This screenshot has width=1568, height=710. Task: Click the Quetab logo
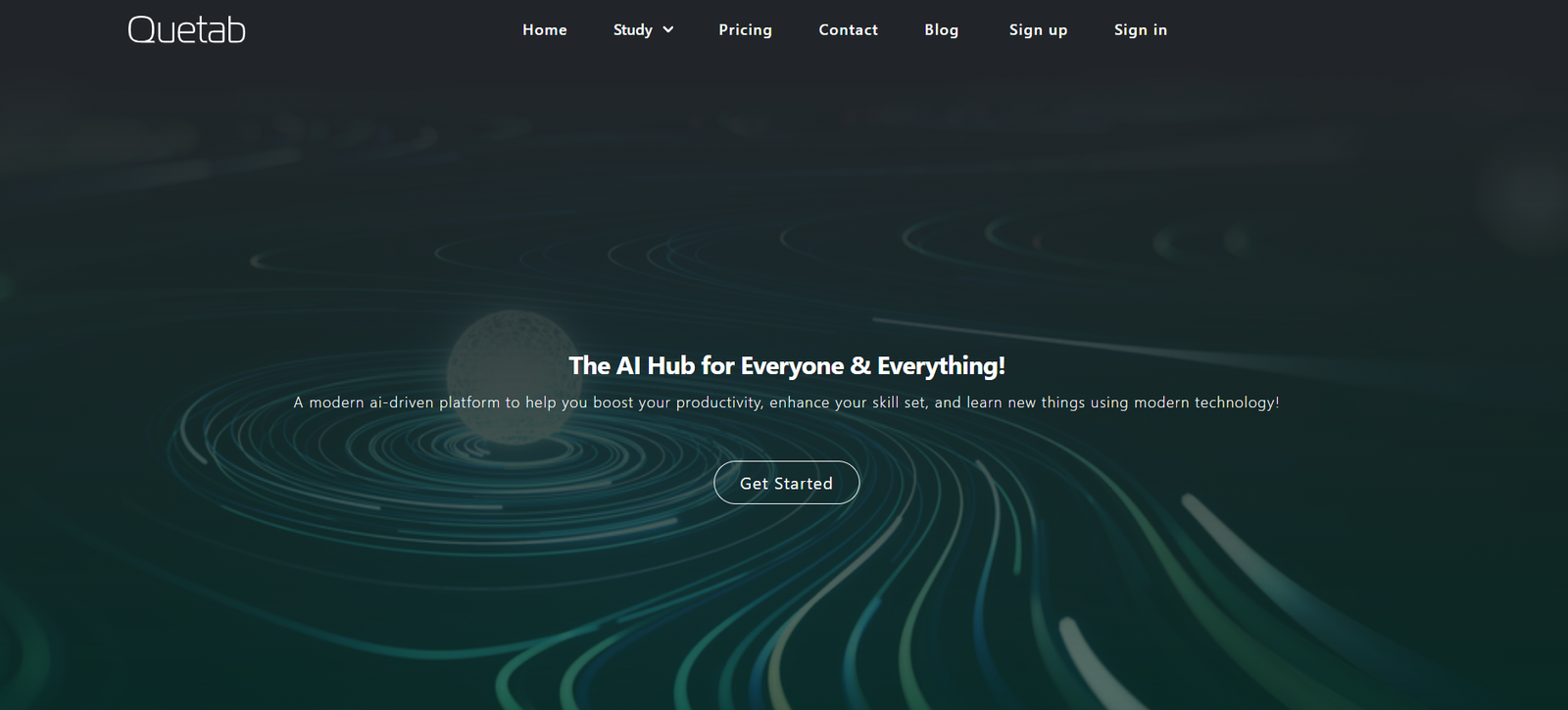pyautogui.click(x=186, y=30)
